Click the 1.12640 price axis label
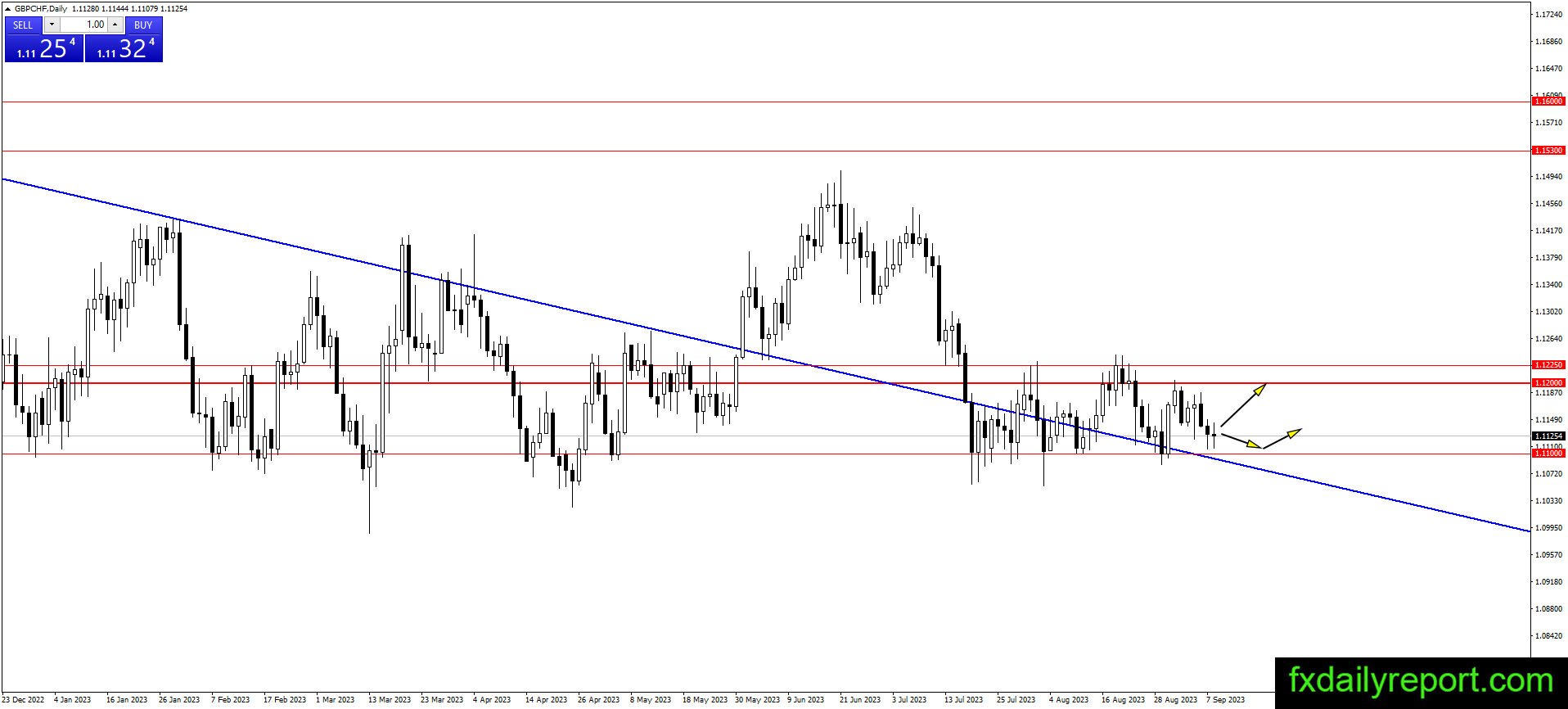The height and width of the screenshot is (709, 1568). click(x=1548, y=339)
